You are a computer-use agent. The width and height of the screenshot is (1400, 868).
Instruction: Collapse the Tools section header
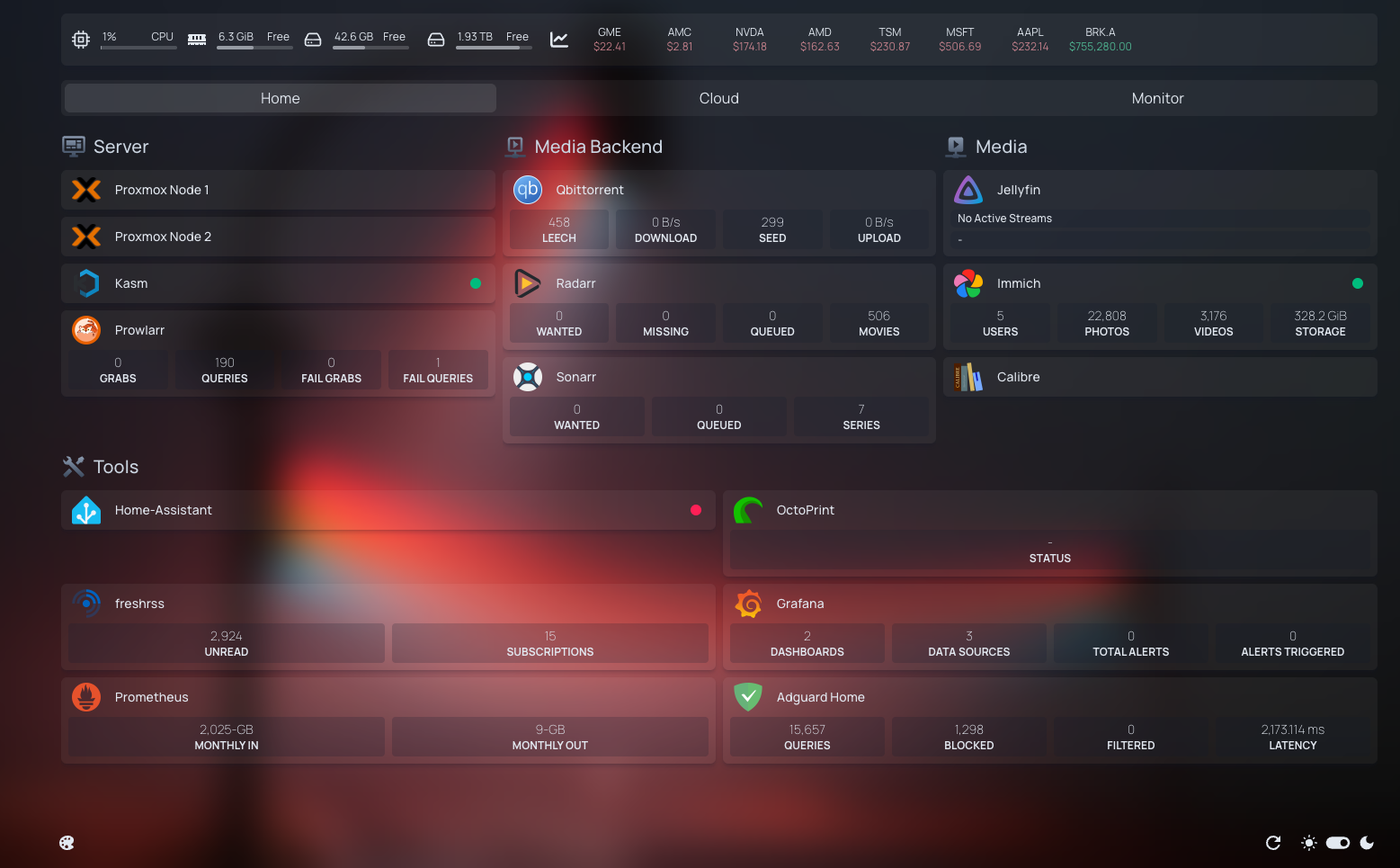[115, 467]
